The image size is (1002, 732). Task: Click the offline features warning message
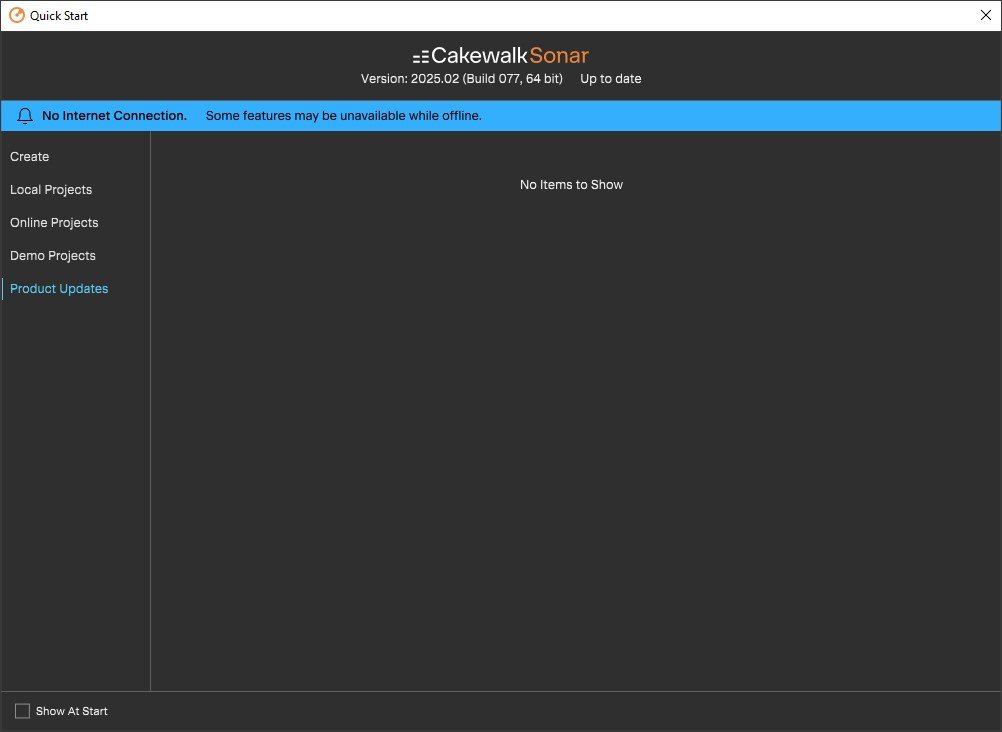(x=344, y=116)
